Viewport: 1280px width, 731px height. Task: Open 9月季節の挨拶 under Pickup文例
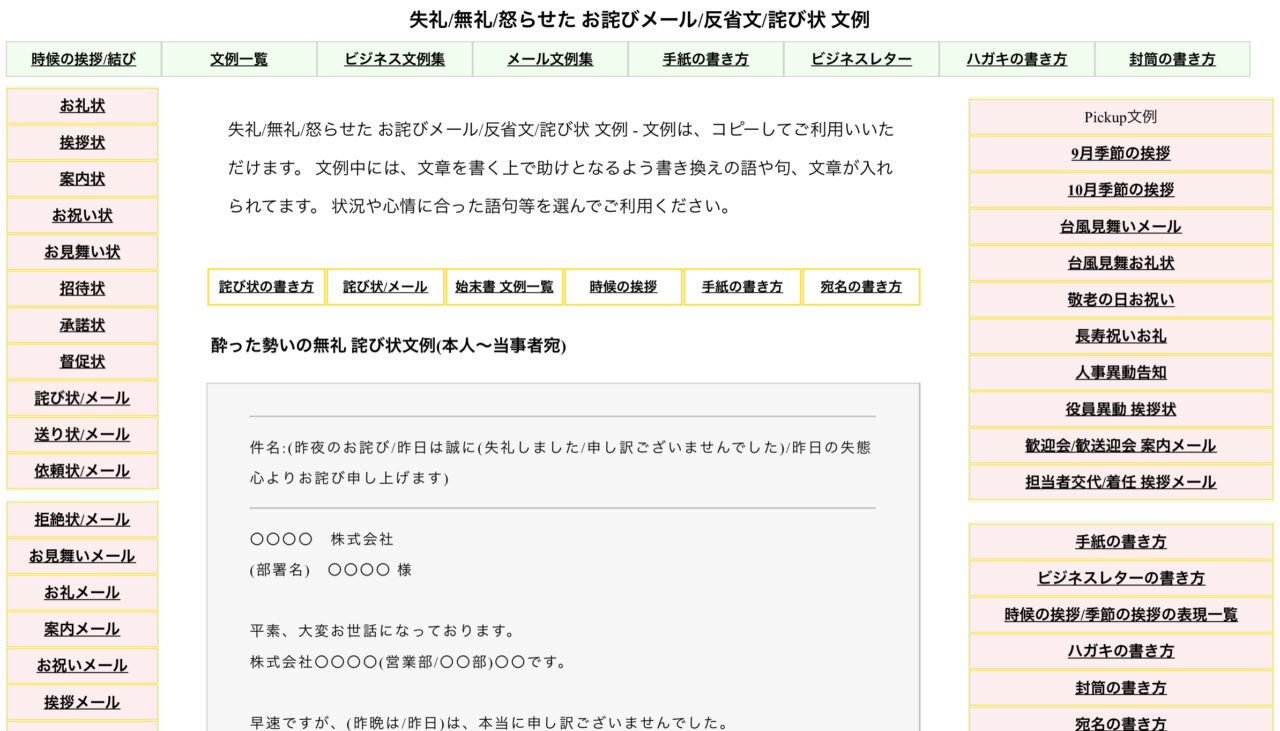point(1120,153)
